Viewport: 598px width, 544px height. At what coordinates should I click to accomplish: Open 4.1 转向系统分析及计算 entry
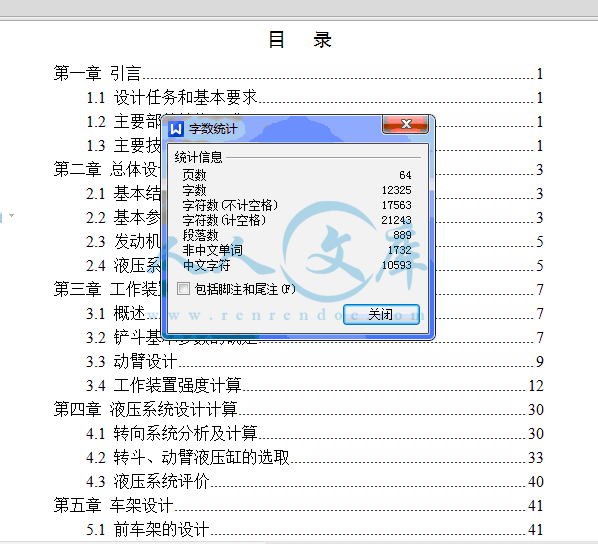(x=315, y=433)
